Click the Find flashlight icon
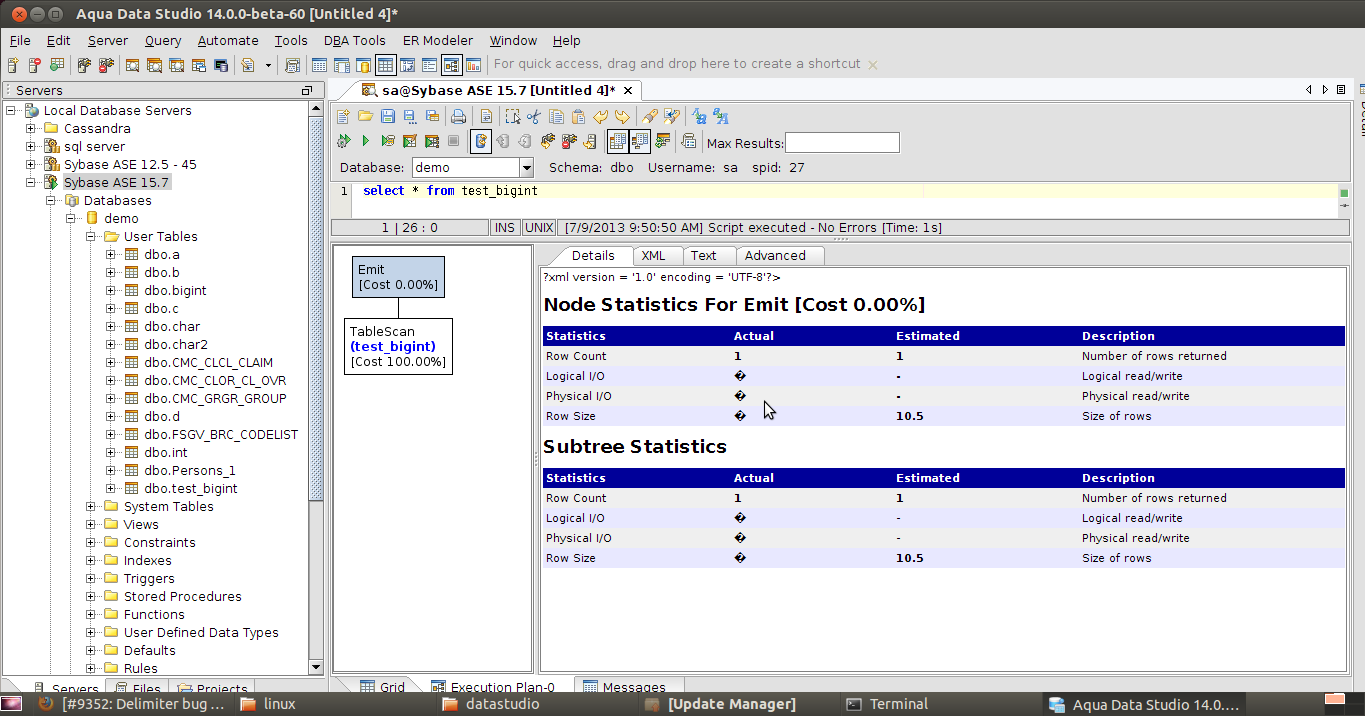The height and width of the screenshot is (716, 1365). [650, 116]
